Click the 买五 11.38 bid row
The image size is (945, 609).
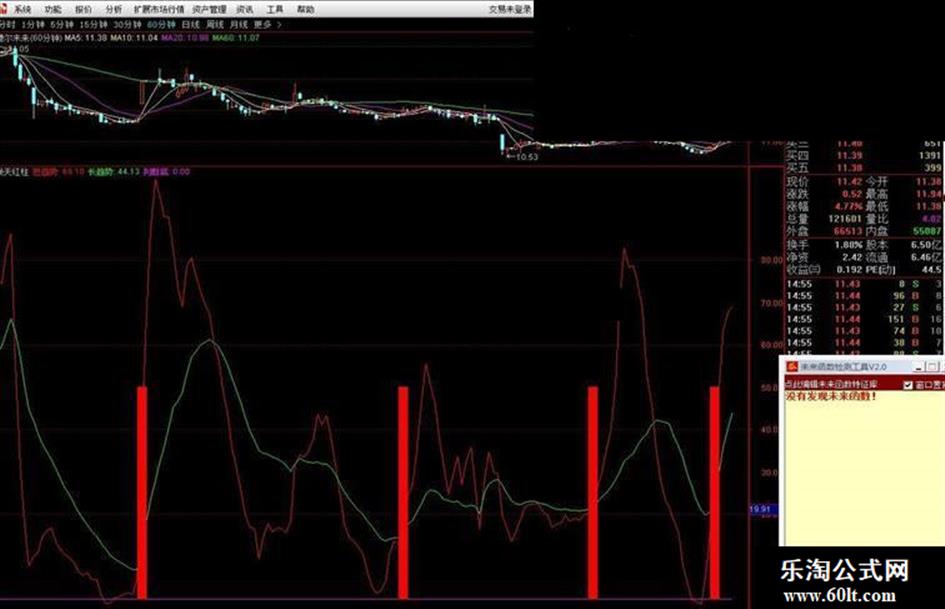tap(864, 168)
